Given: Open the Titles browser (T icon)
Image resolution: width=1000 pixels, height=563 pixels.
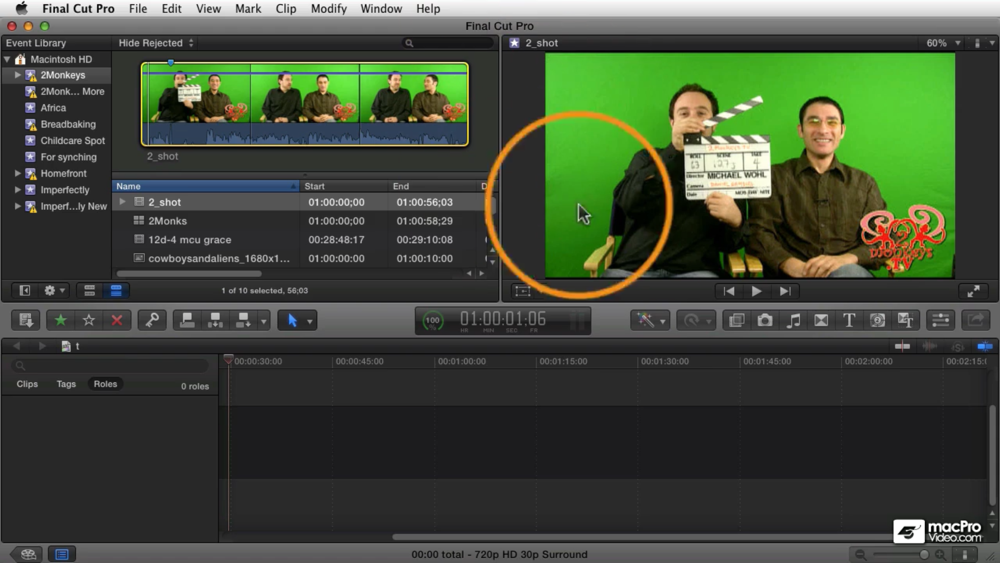Looking at the screenshot, I should (849, 321).
